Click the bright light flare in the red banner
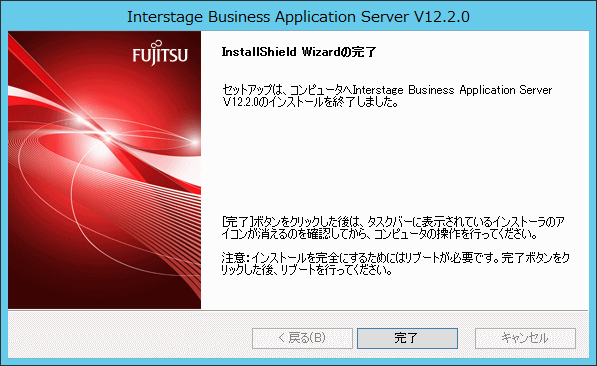Screen dimensions: 597x366 click(104, 134)
